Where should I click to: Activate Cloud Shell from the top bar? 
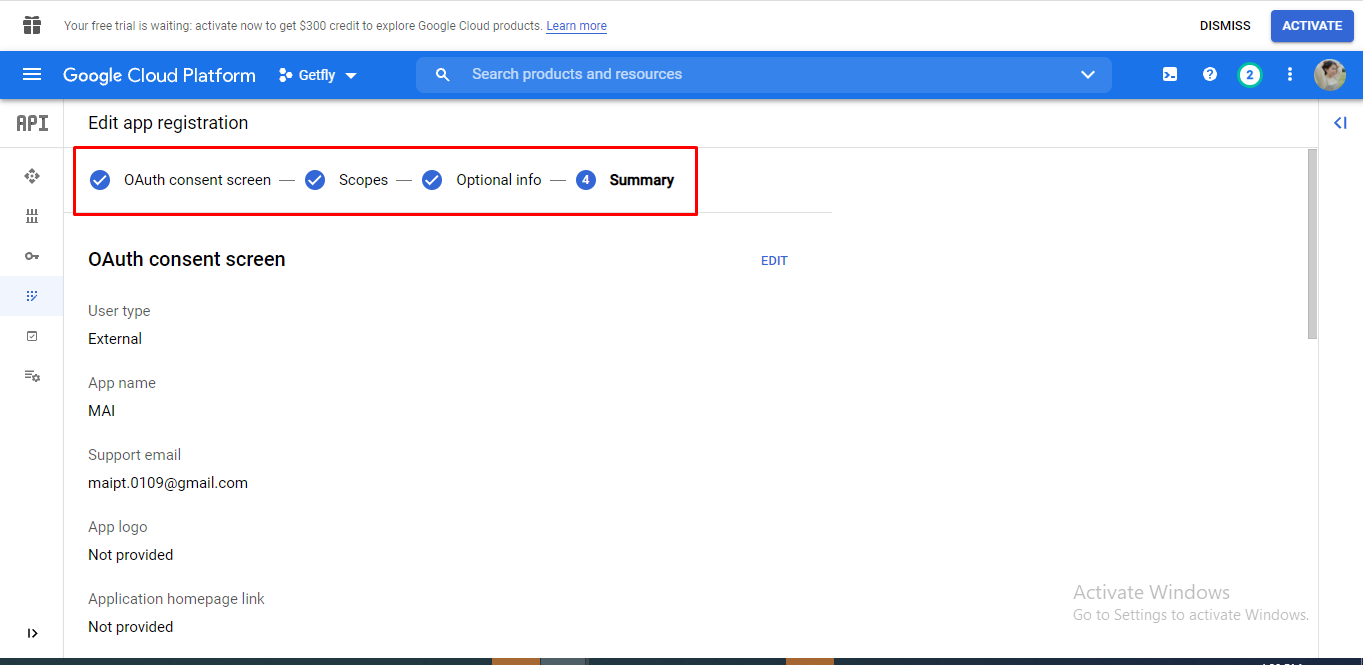point(1169,75)
